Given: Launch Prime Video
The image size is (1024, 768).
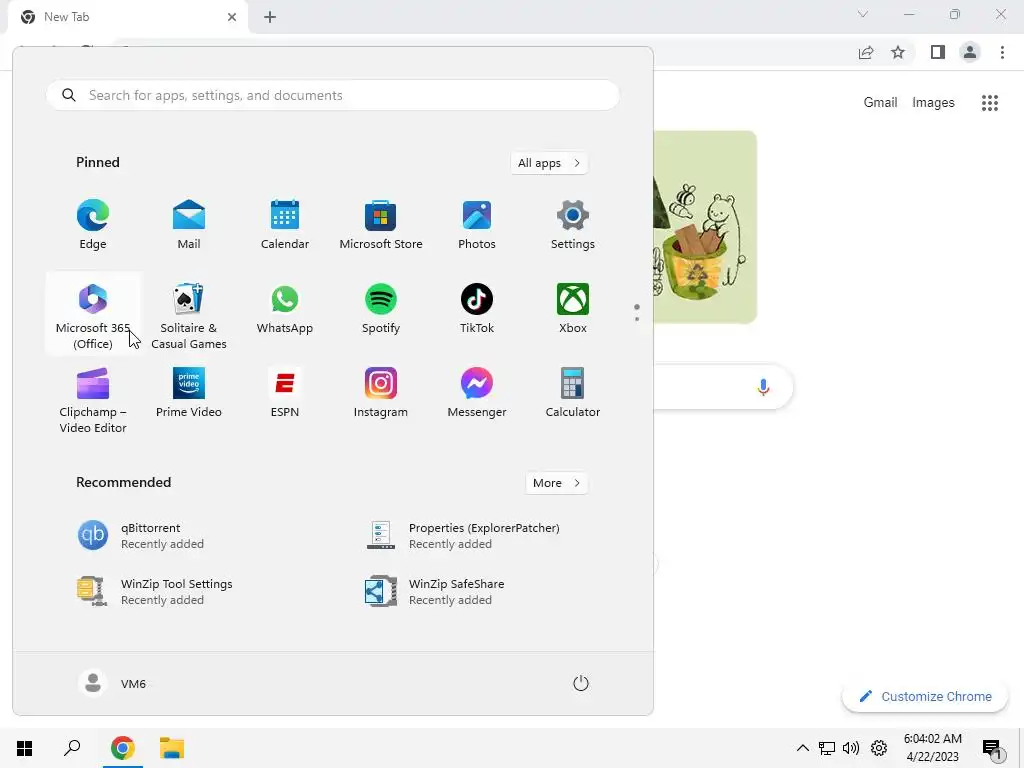Looking at the screenshot, I should tap(189, 394).
